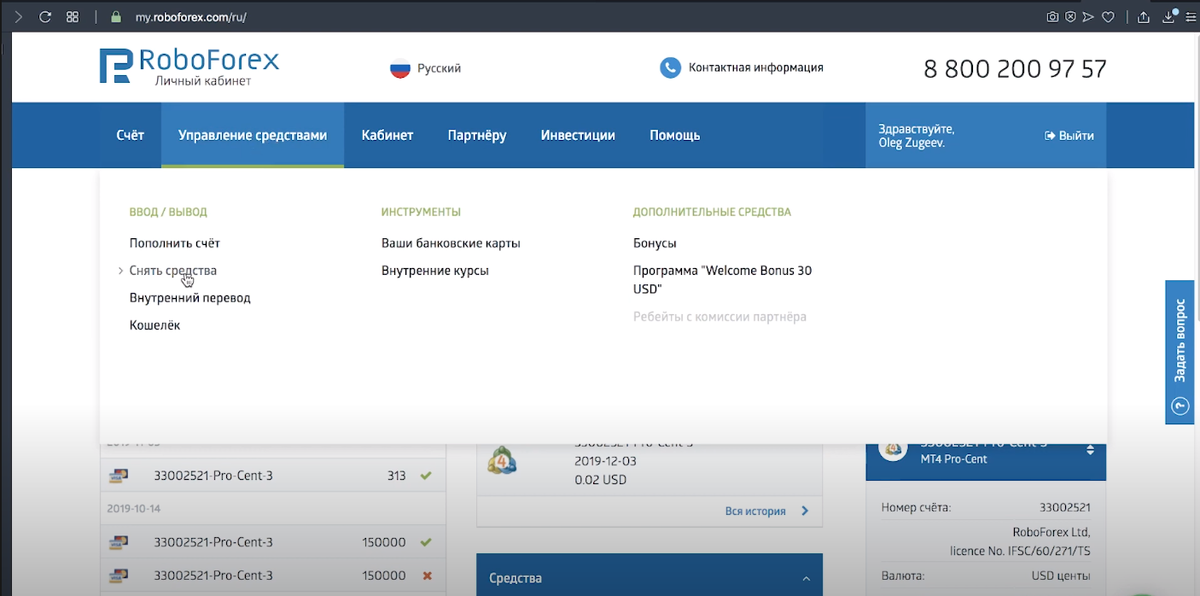Click account number 33002521 beside Номер счёта

[x=1064, y=507]
